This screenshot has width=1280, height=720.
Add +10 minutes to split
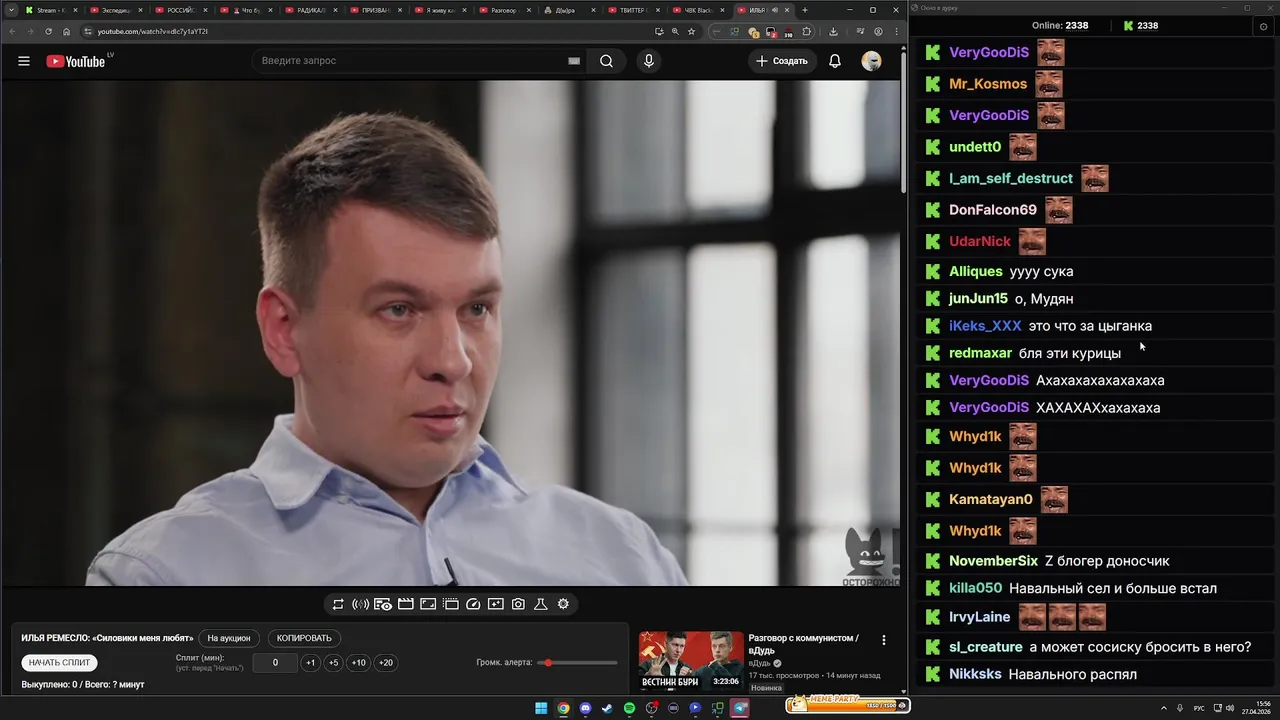[x=358, y=662]
